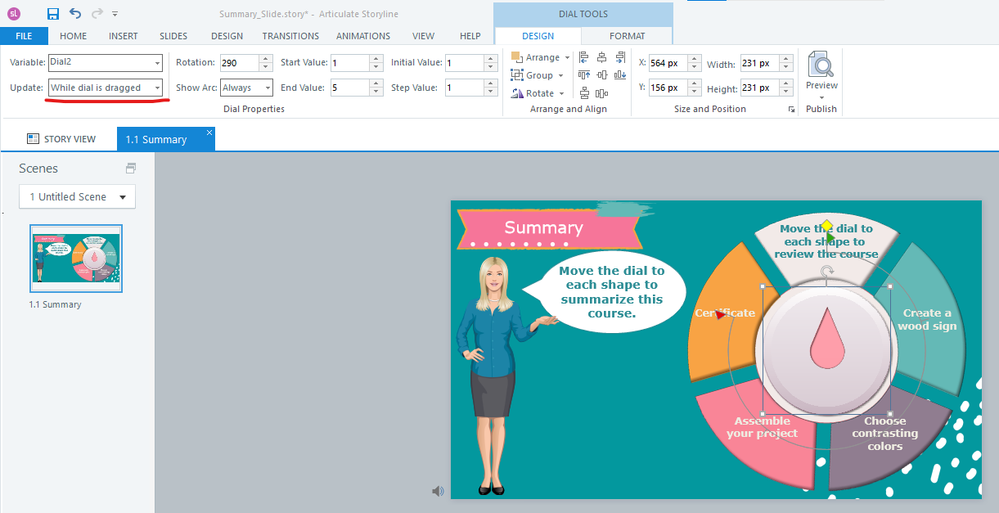The width and height of the screenshot is (999, 513).
Task: Click the Arrange button
Action: coord(538,58)
